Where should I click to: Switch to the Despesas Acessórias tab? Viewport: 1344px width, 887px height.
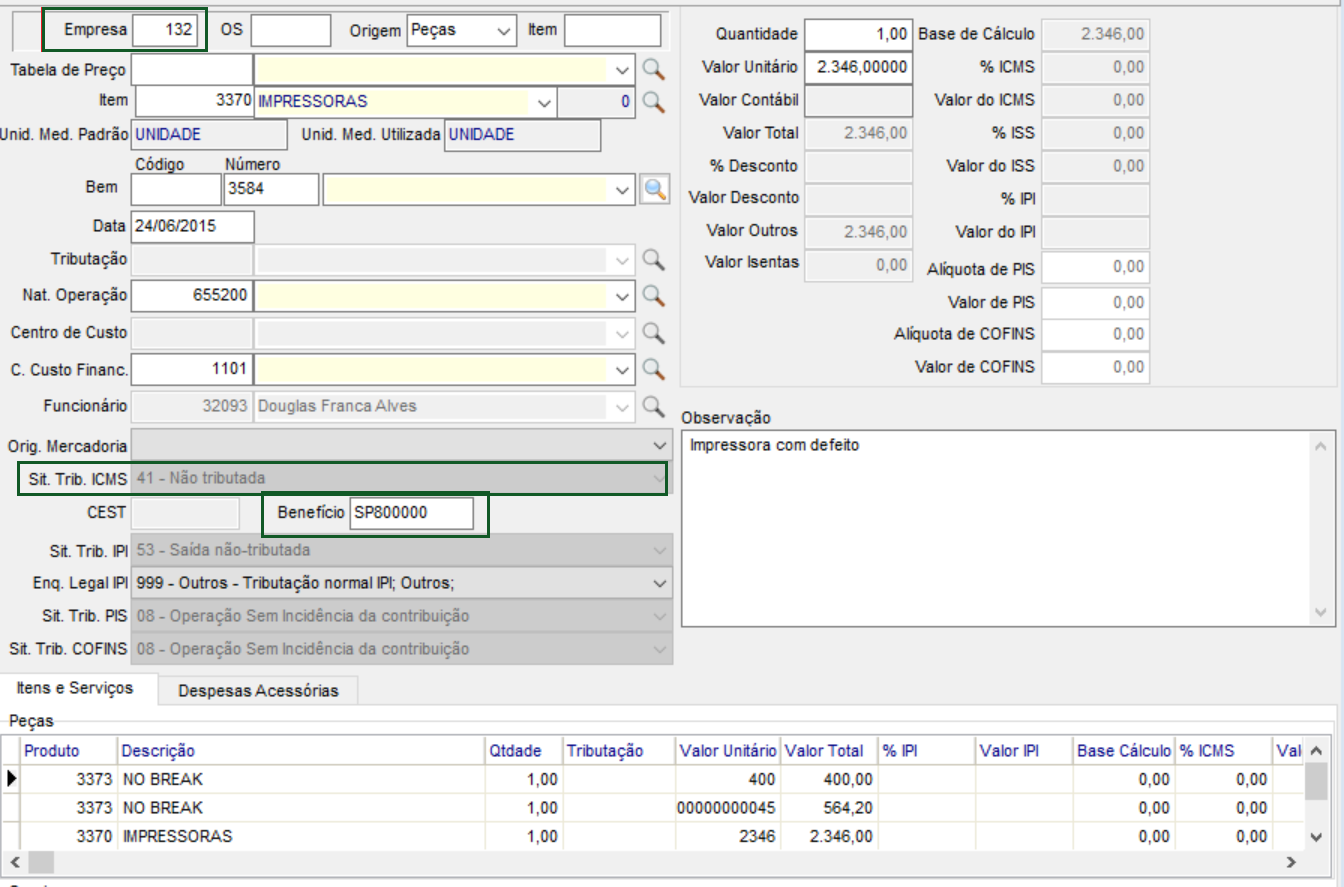[x=258, y=690]
